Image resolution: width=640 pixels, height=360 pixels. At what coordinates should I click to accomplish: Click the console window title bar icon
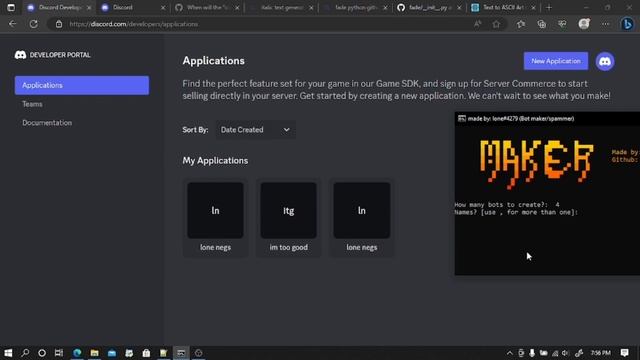click(x=462, y=118)
